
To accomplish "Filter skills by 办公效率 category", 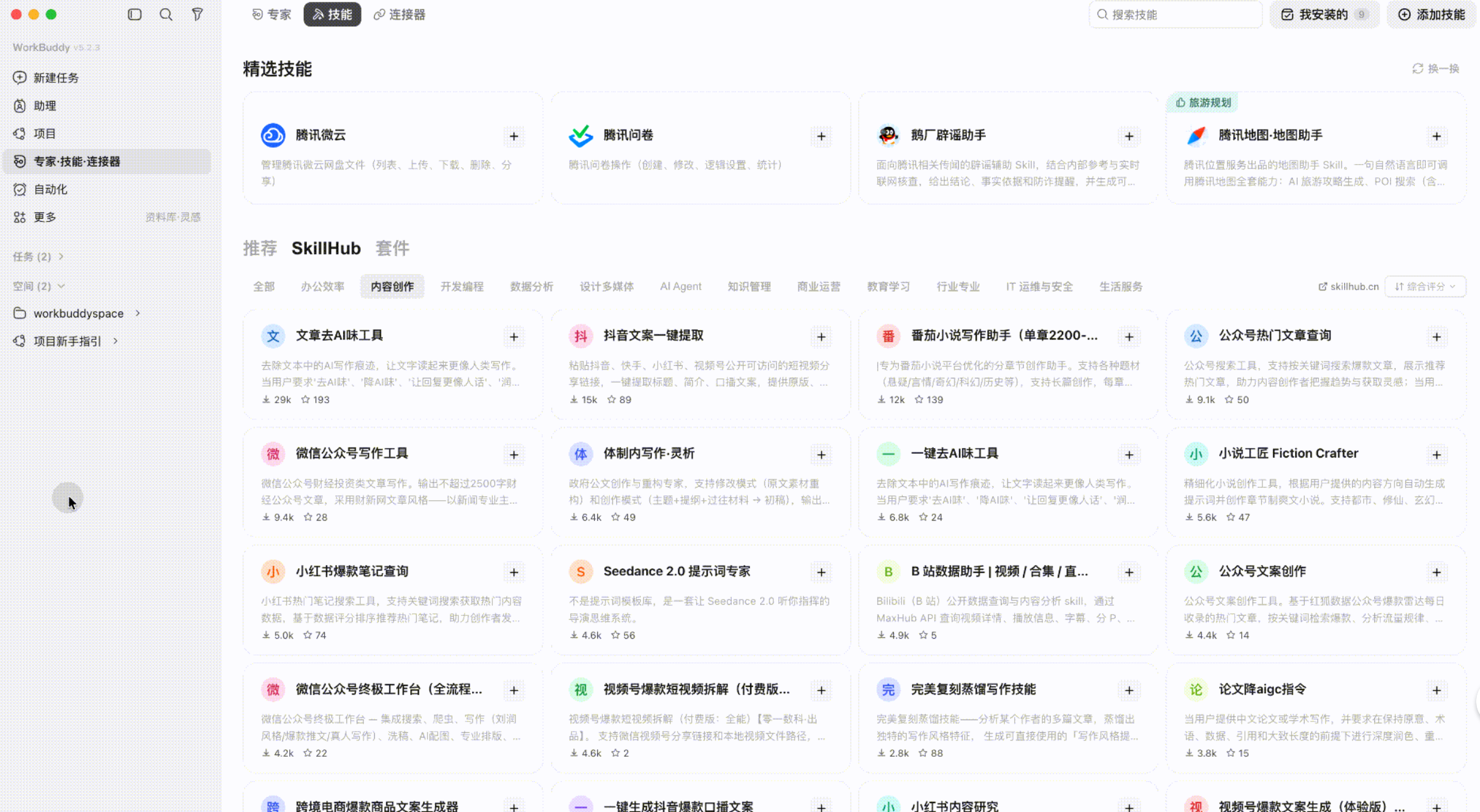I will coord(323,287).
